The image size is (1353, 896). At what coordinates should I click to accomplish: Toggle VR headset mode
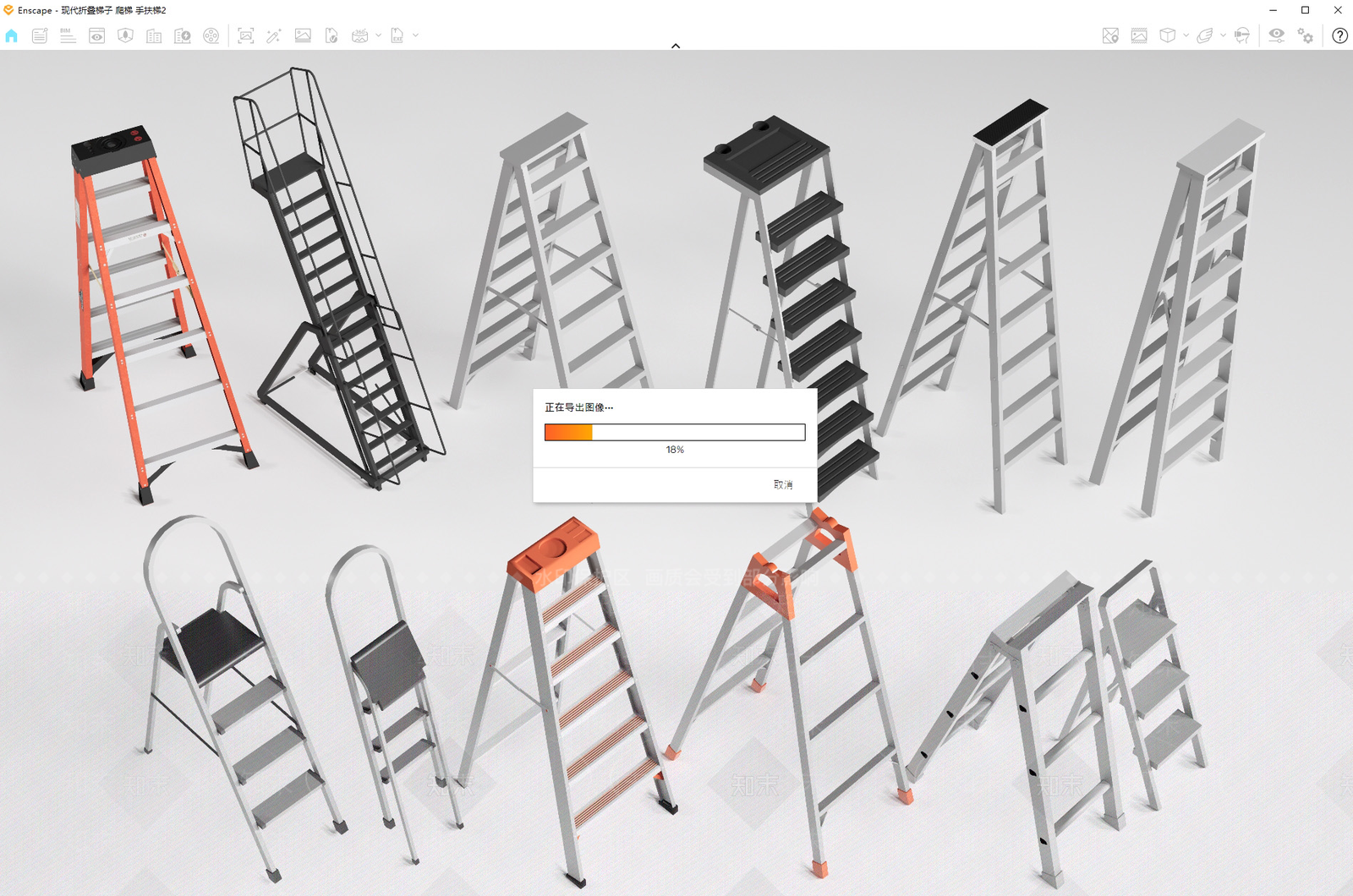(x=1241, y=36)
